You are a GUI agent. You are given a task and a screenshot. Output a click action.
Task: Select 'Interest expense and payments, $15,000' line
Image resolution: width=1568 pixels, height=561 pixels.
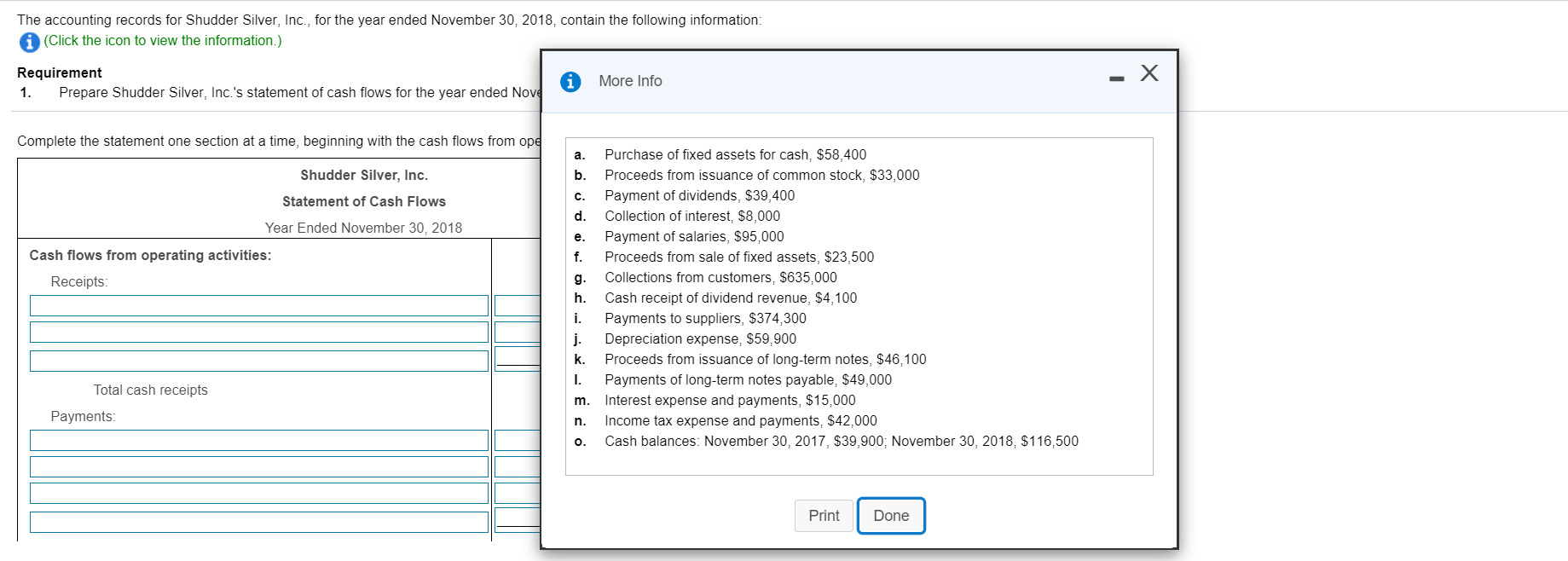730,400
